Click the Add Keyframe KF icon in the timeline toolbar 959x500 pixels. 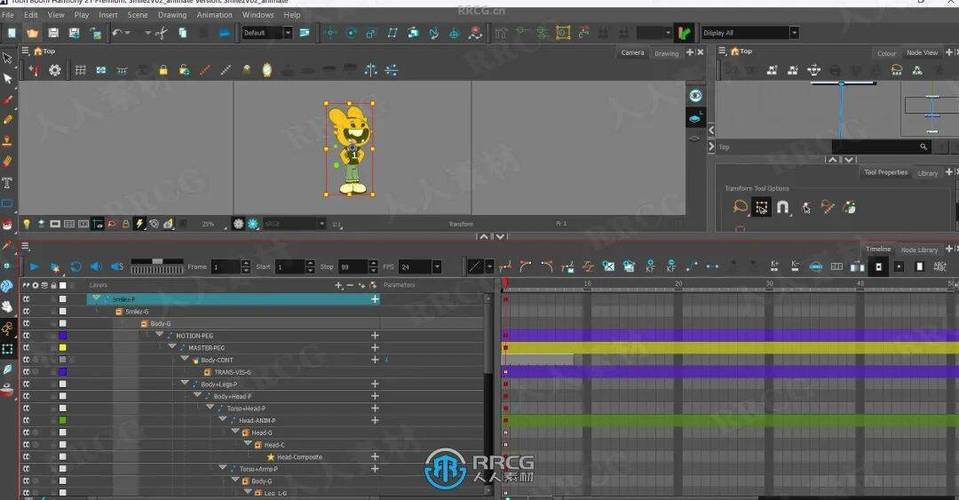[650, 266]
